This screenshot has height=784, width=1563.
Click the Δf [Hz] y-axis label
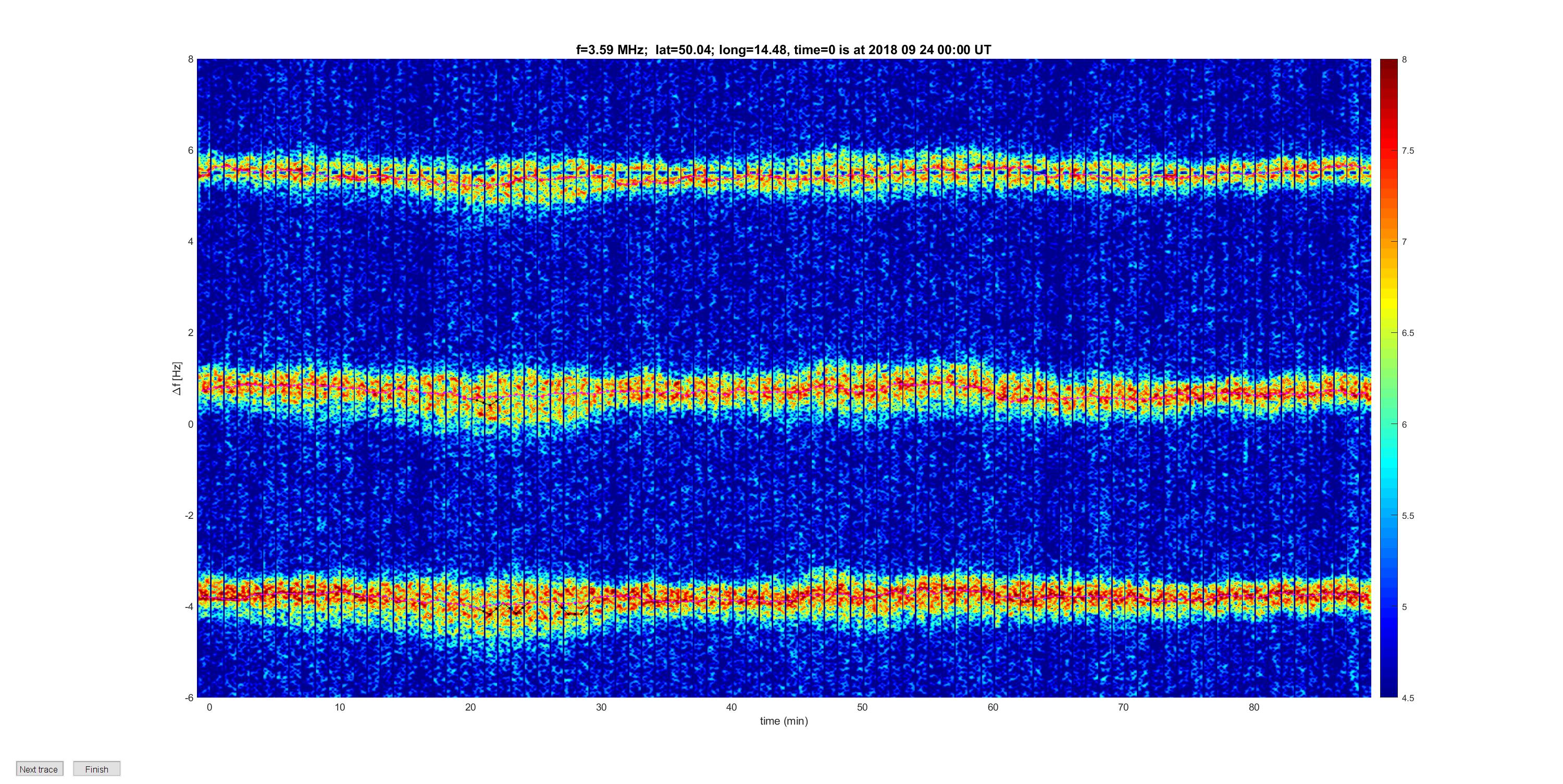click(x=177, y=379)
